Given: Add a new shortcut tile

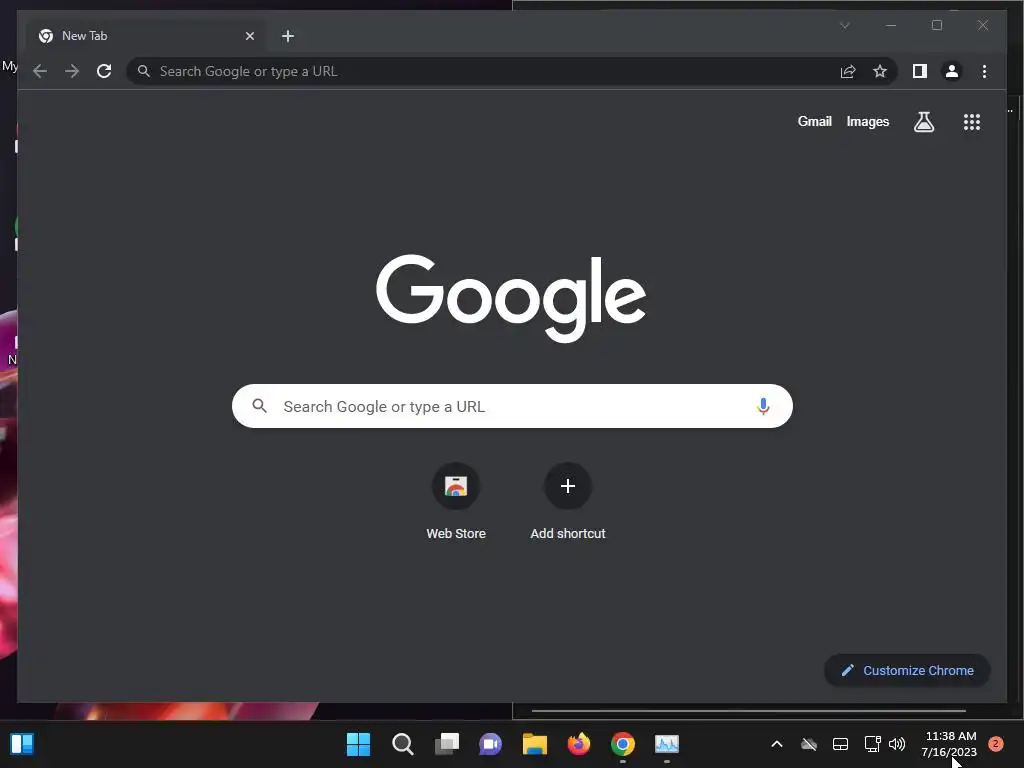Looking at the screenshot, I should 568,502.
